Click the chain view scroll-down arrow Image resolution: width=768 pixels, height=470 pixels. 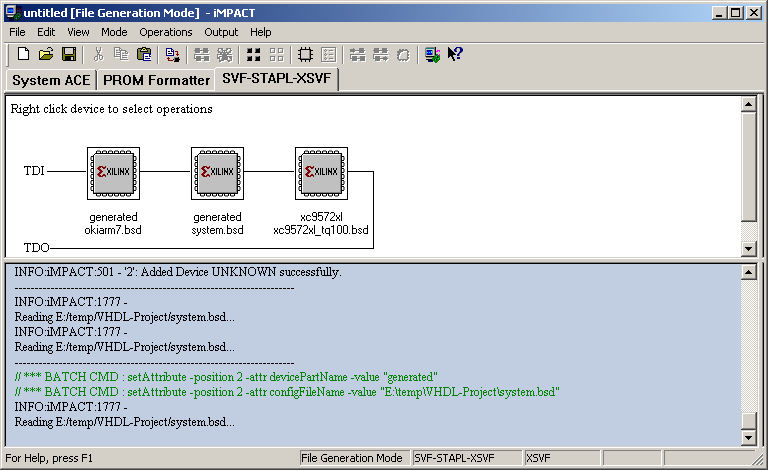pyautogui.click(x=748, y=248)
